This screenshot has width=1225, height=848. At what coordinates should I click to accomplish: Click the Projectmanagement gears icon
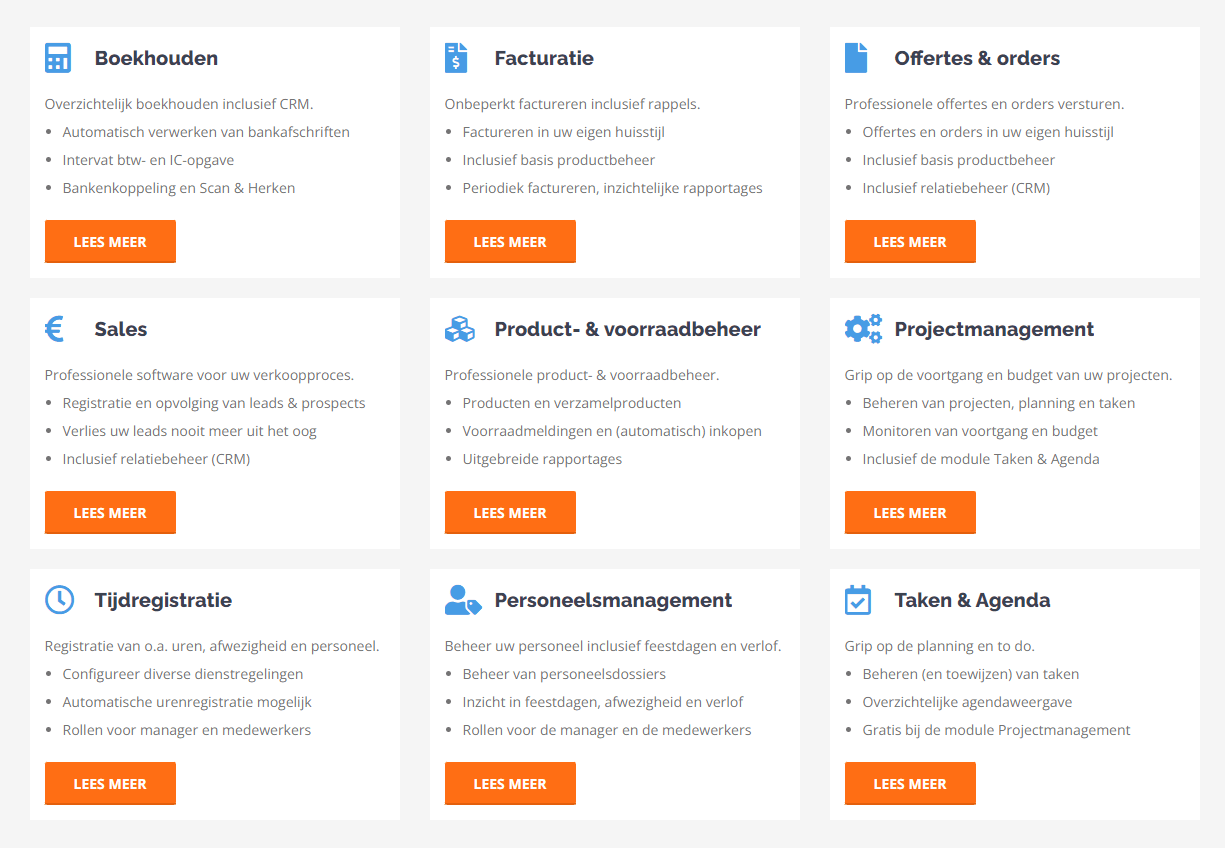click(x=863, y=328)
